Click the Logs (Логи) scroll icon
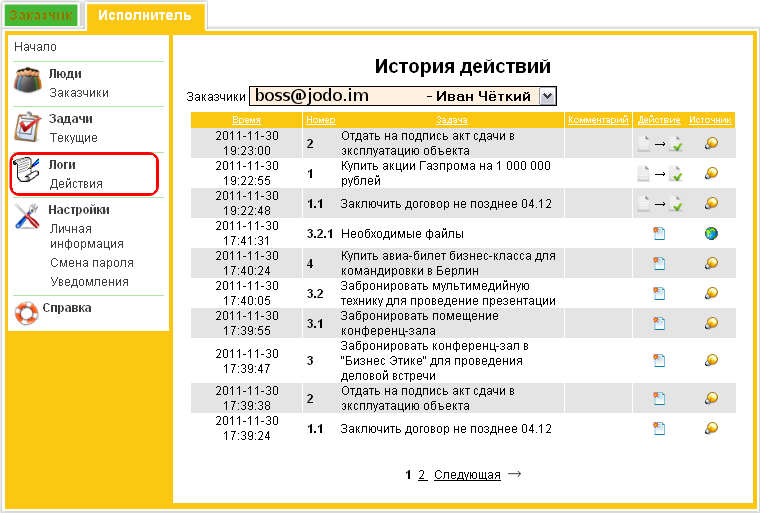Screen dimensions: 760x513 click(x=27, y=173)
